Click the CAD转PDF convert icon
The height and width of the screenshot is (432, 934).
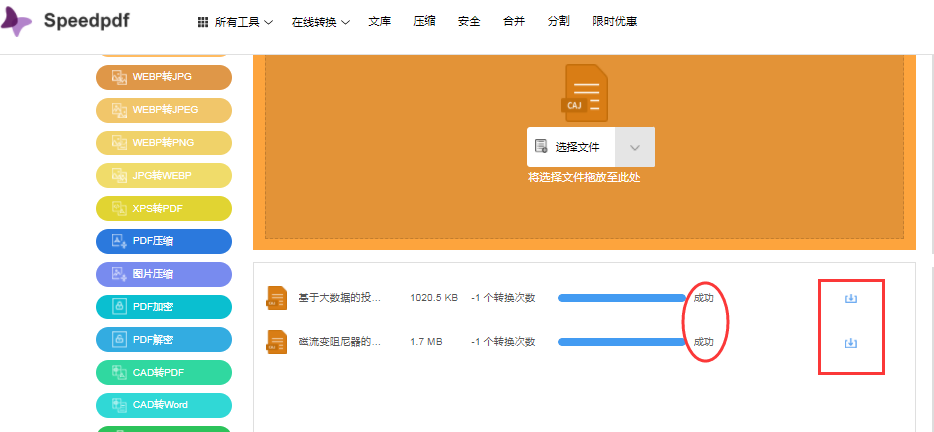click(120, 372)
